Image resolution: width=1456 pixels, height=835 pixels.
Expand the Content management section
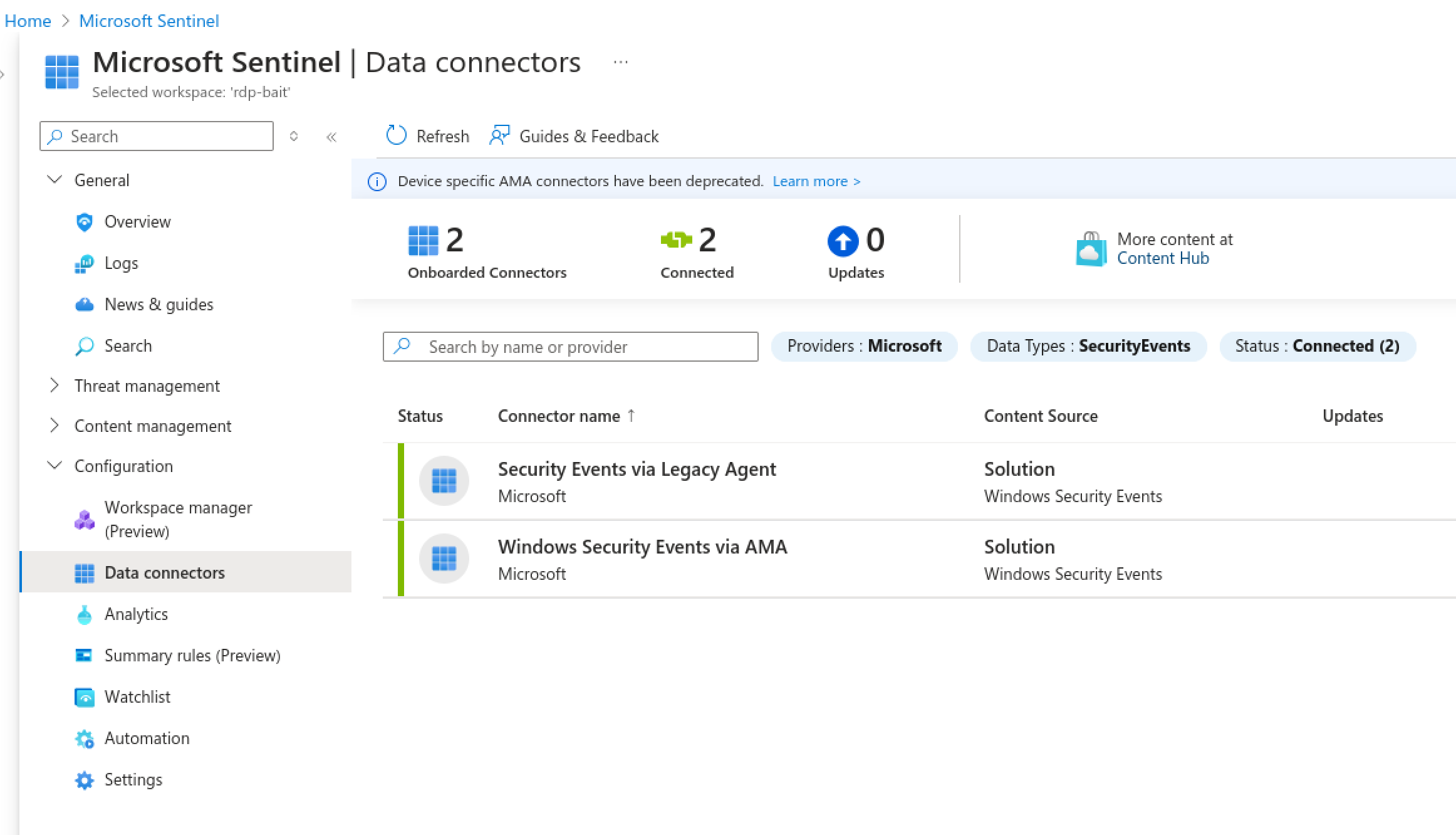55,426
